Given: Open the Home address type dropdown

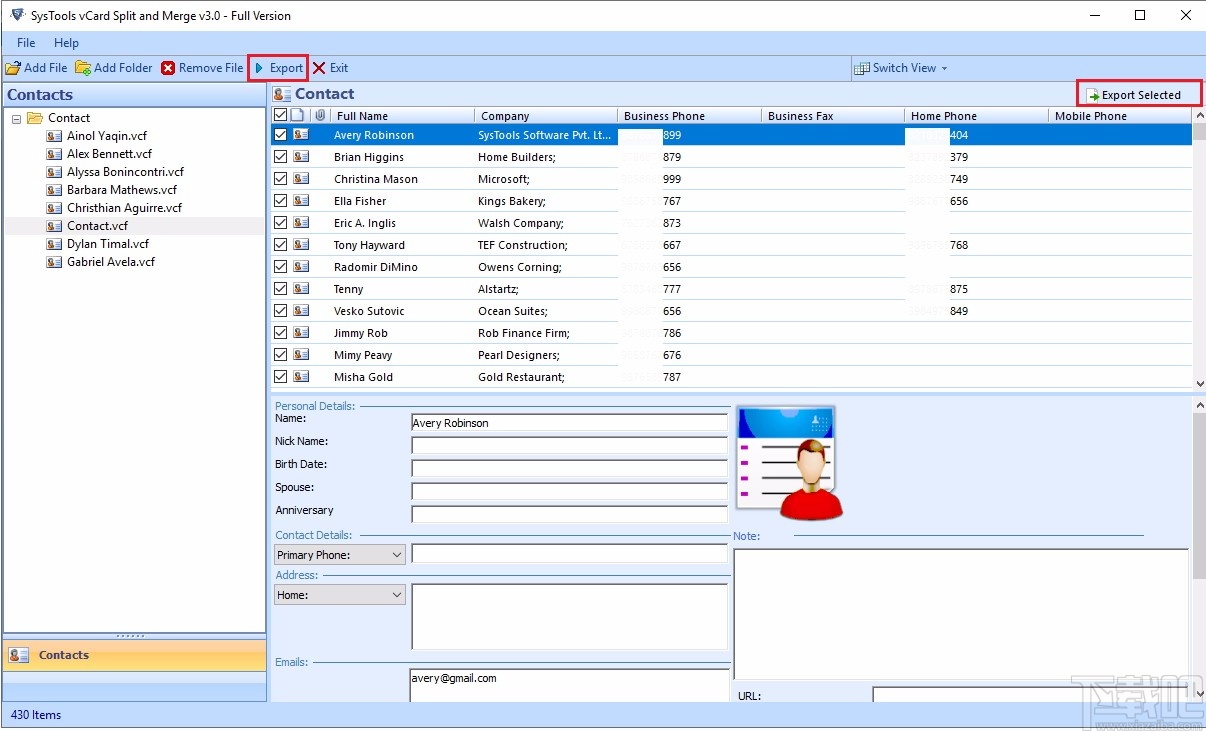Looking at the screenshot, I should click(x=398, y=594).
